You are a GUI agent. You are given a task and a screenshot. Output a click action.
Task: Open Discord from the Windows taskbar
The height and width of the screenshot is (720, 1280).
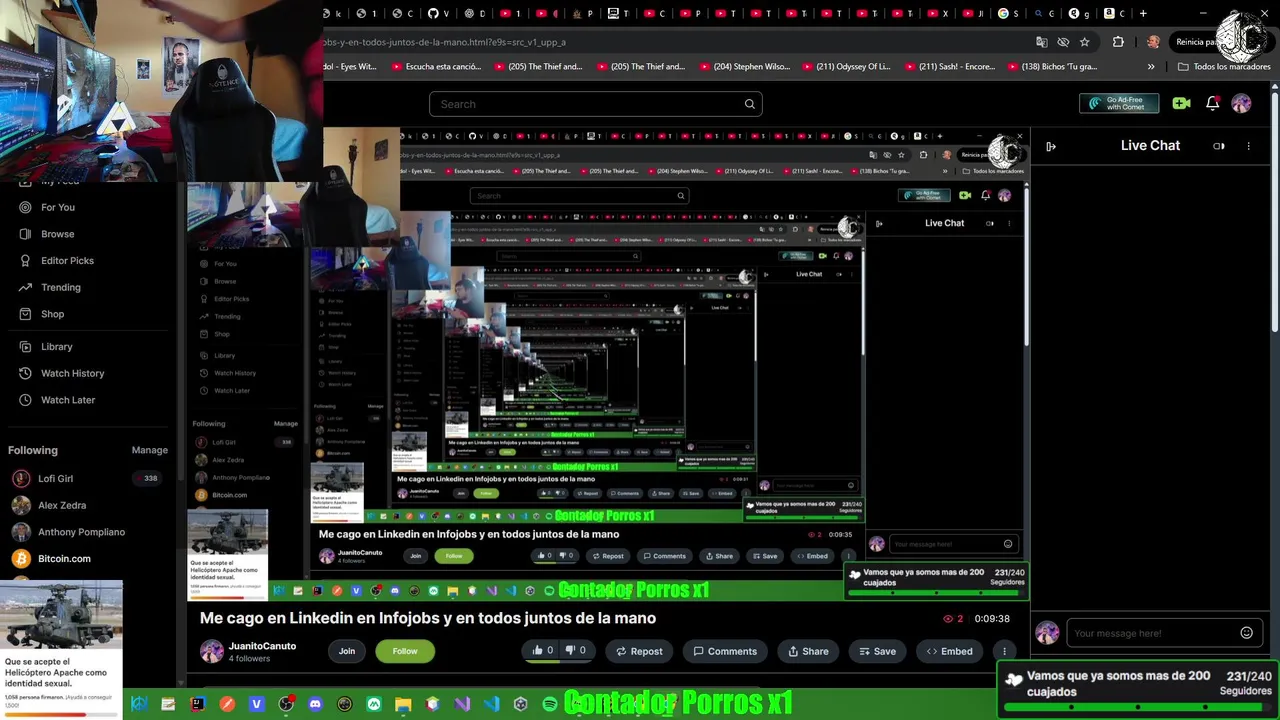[315, 704]
